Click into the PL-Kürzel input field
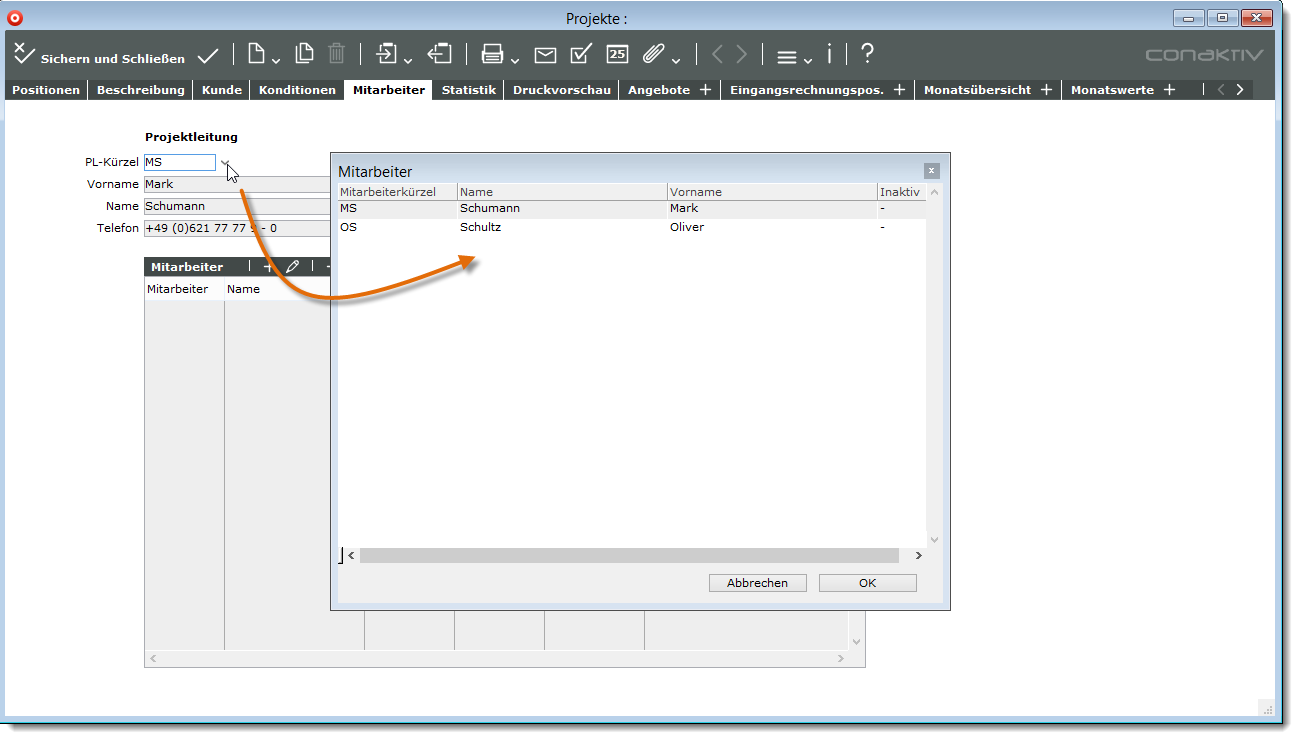1298x739 pixels. point(179,162)
